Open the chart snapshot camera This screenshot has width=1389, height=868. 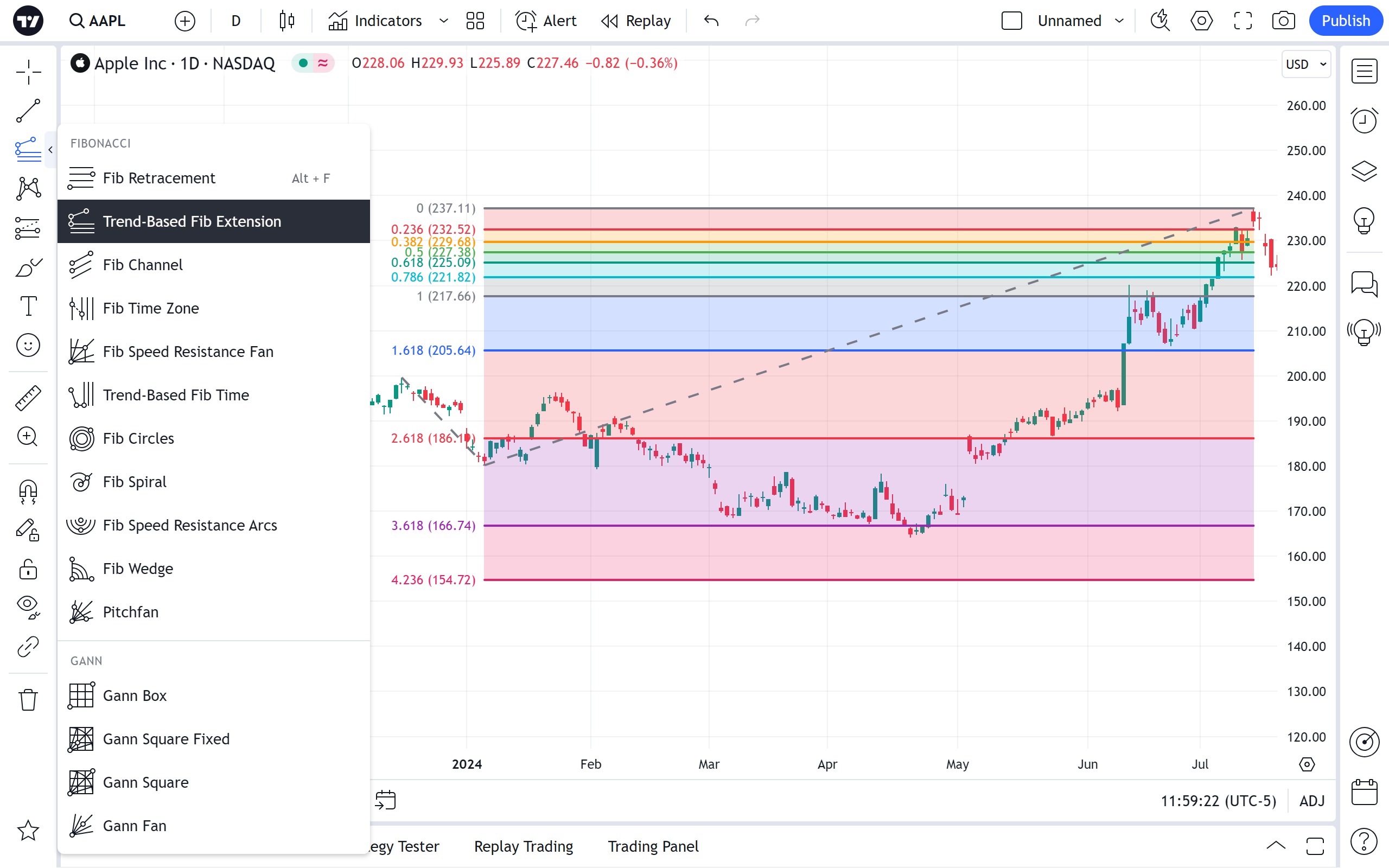(x=1283, y=21)
